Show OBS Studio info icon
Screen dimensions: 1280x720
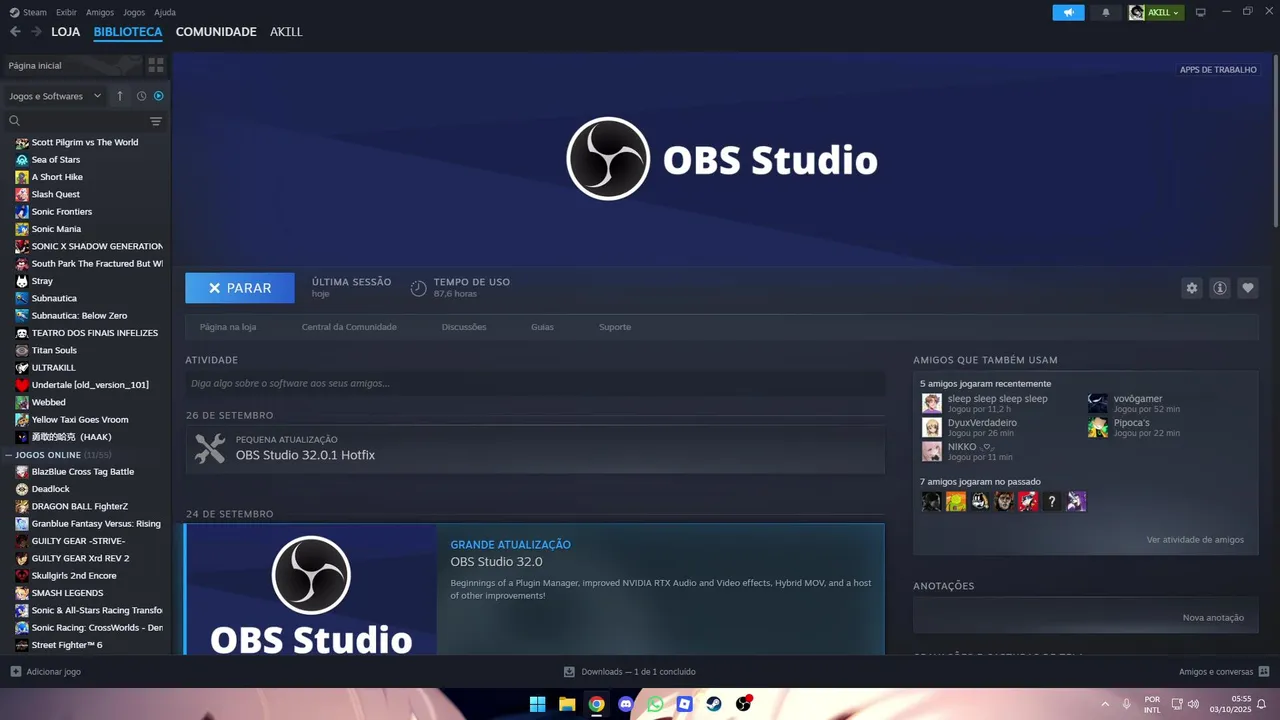pos(1219,288)
